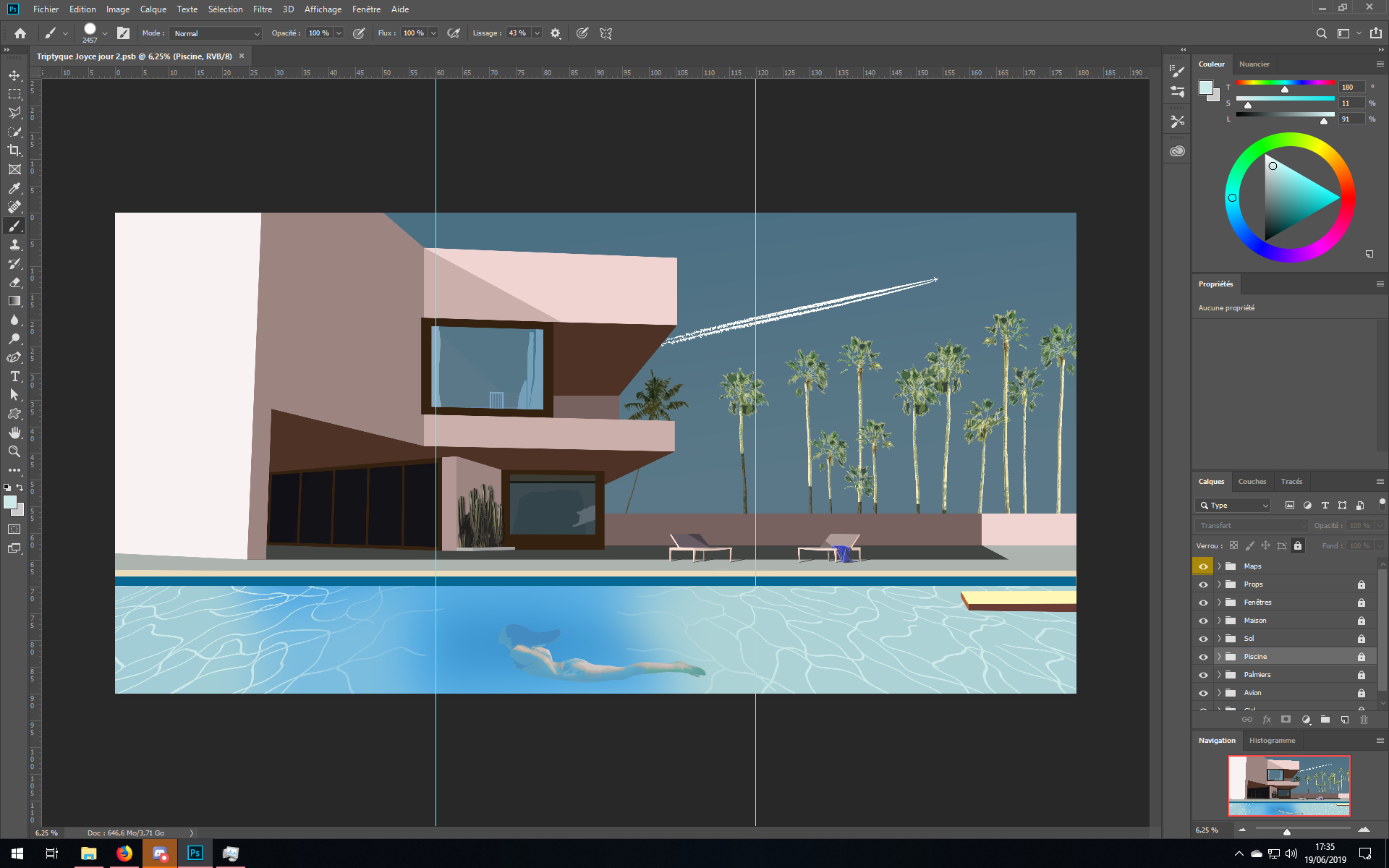Open Firefox from the taskbar

click(124, 854)
